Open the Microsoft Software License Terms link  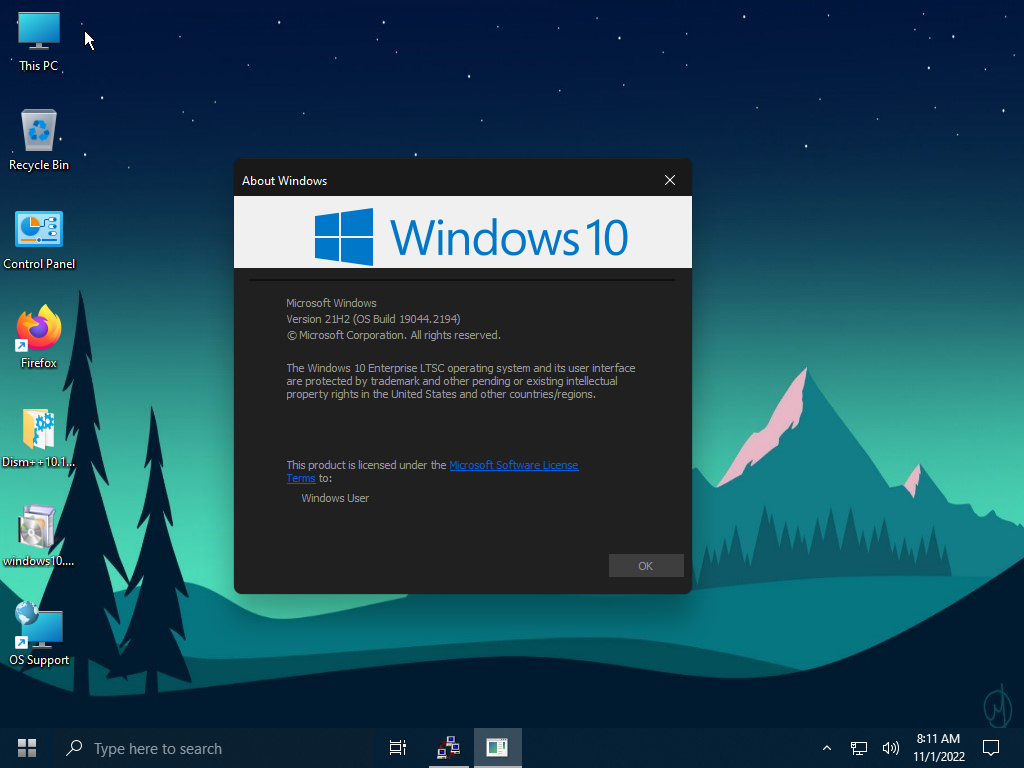513,465
